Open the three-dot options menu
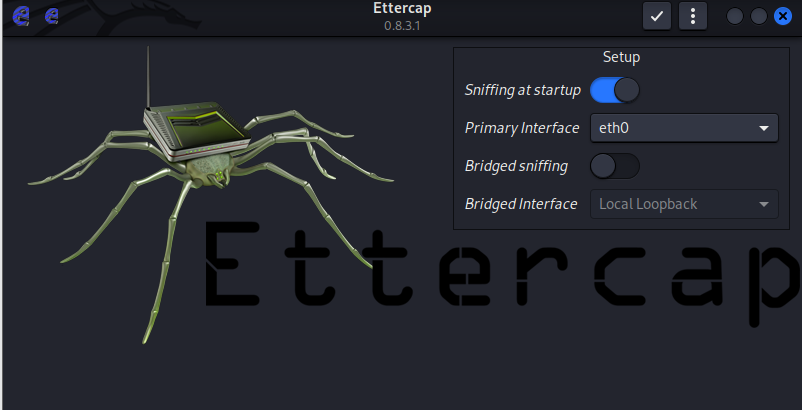The width and height of the screenshot is (802, 410). click(x=693, y=16)
